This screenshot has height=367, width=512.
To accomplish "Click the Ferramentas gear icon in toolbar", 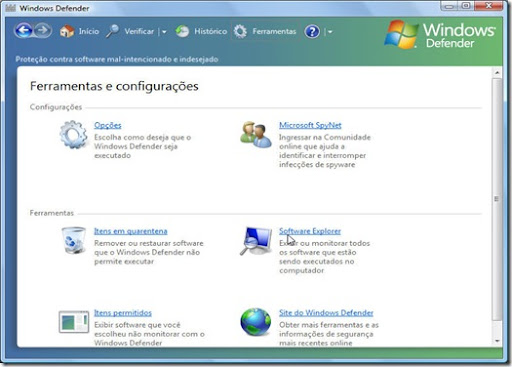I will click(240, 31).
